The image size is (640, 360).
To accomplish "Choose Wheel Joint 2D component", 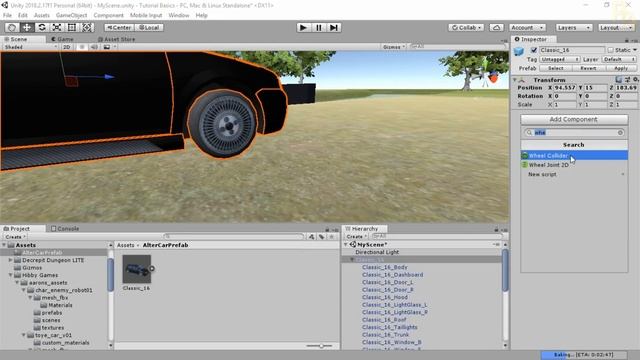I will [x=574, y=165].
